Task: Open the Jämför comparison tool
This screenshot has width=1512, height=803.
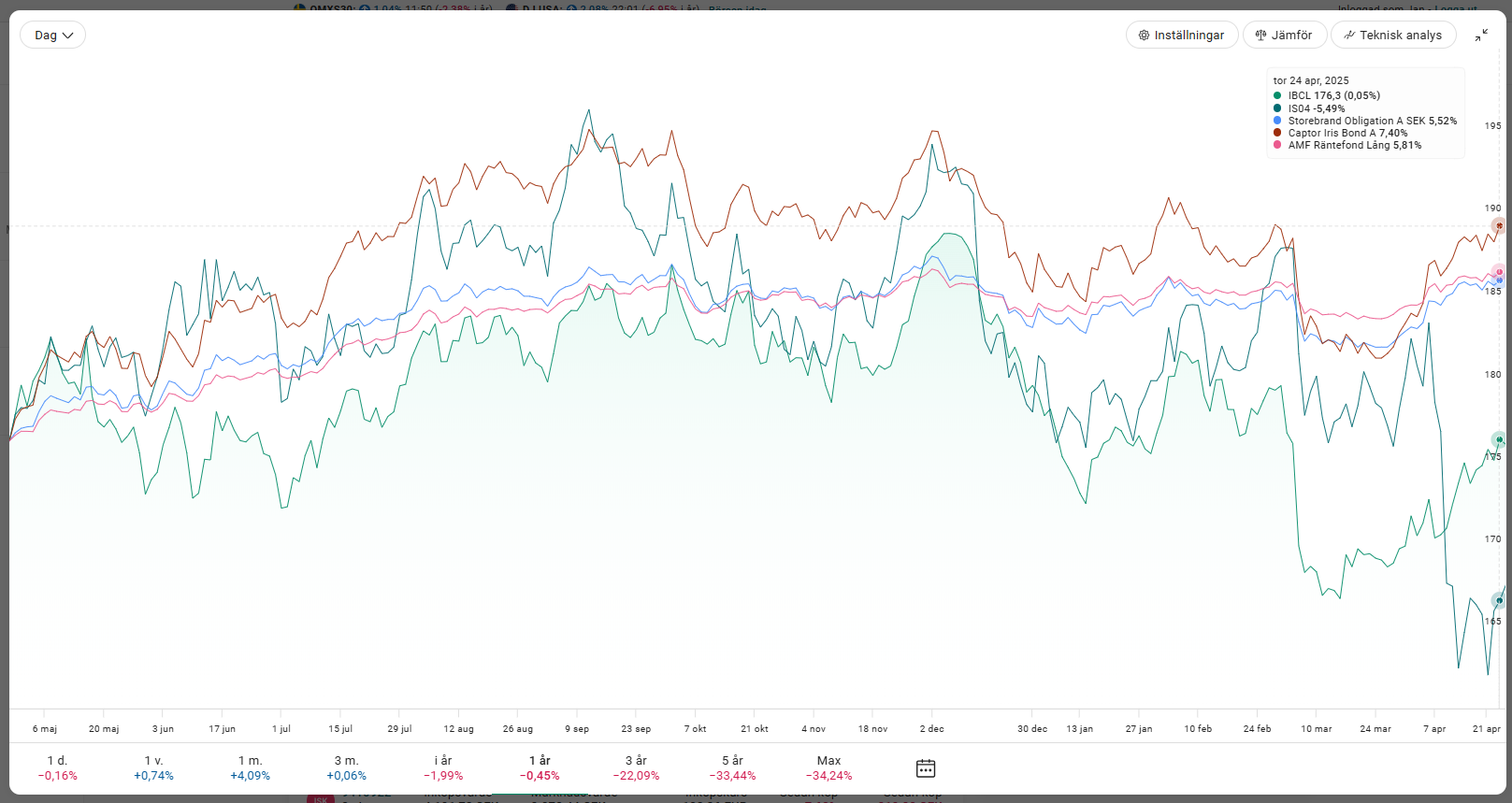Action: (1284, 36)
